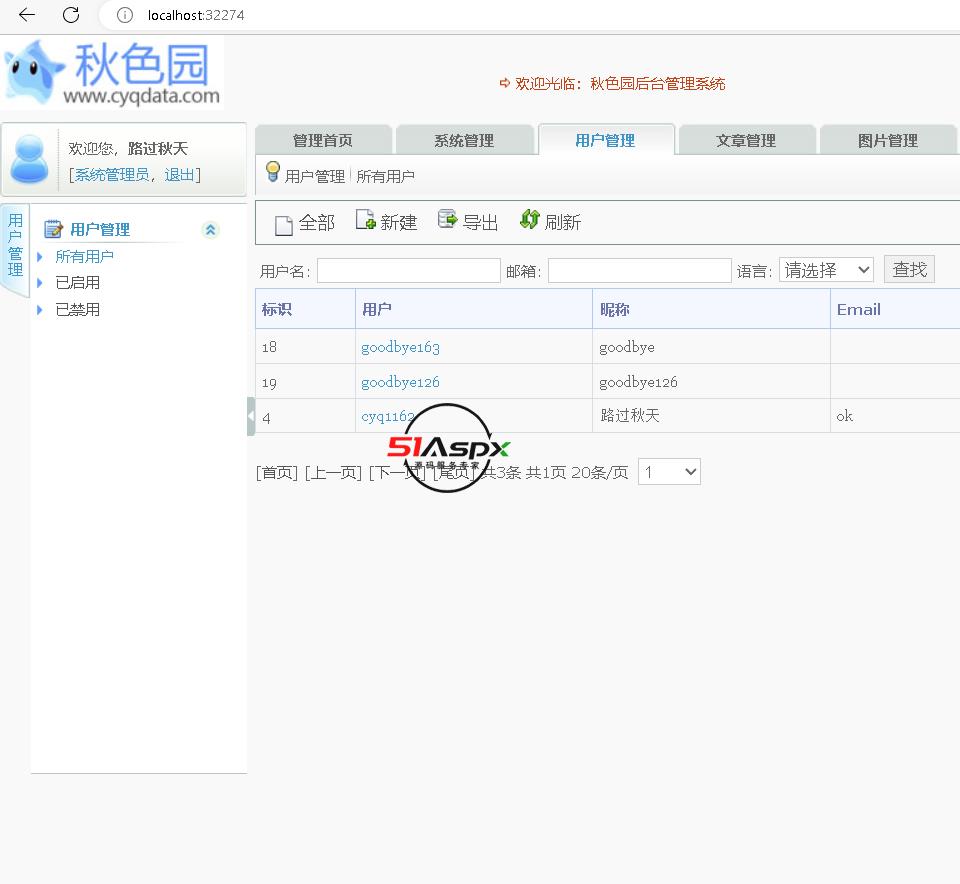Image resolution: width=960 pixels, height=884 pixels.
Task: Click the 查找 search button
Action: click(909, 269)
